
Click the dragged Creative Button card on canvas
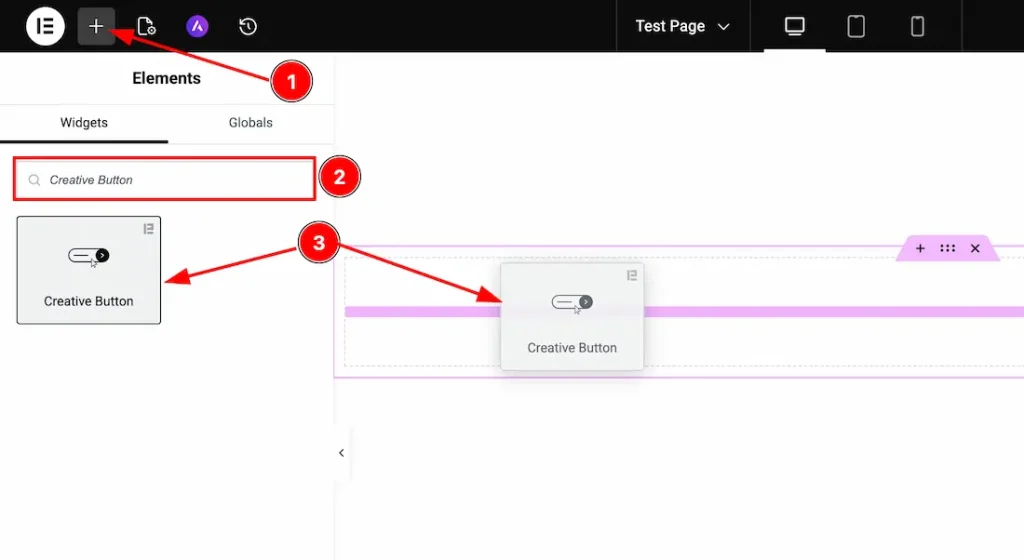572,317
